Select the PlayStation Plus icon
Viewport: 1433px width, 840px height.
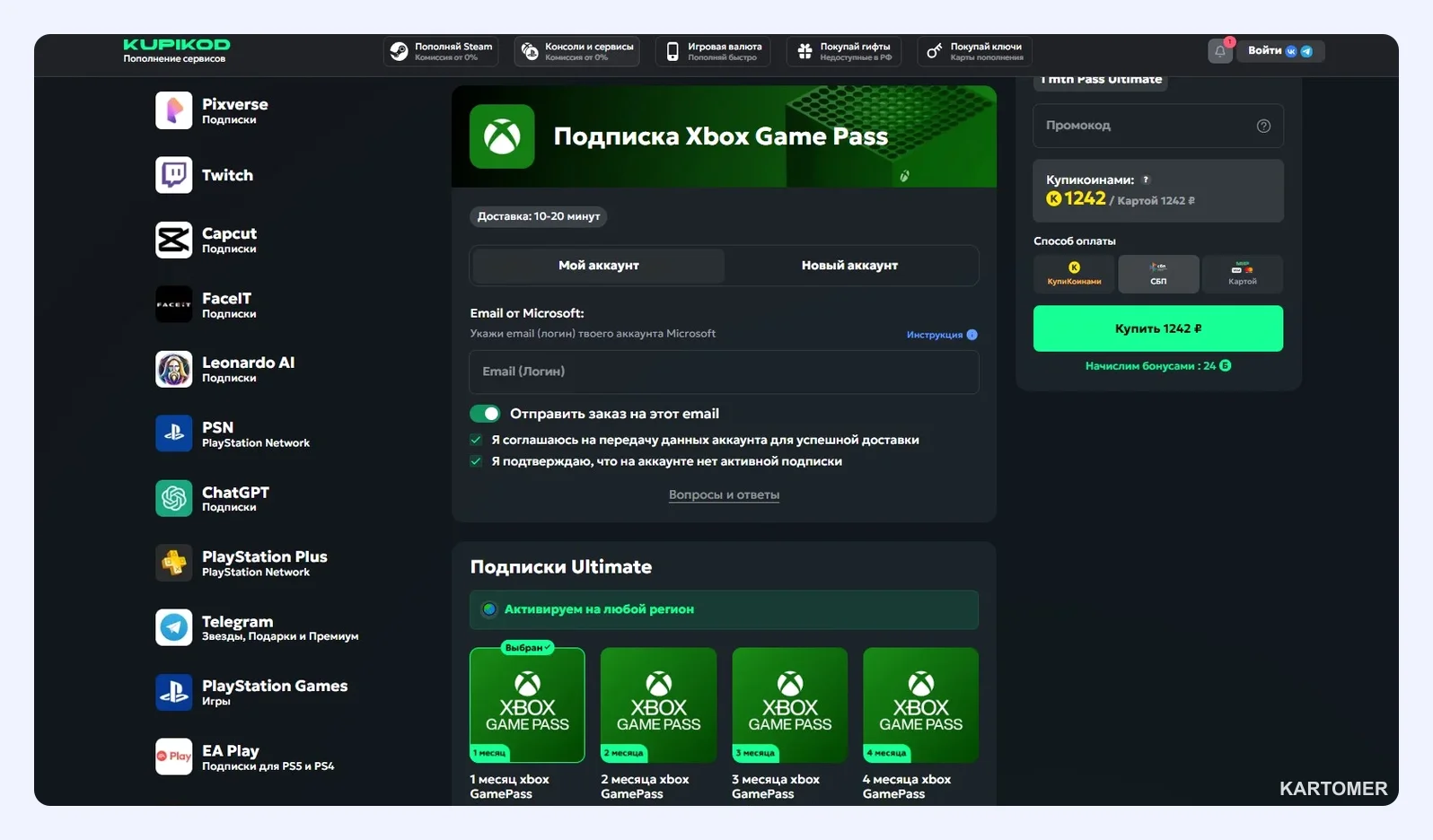coord(173,563)
